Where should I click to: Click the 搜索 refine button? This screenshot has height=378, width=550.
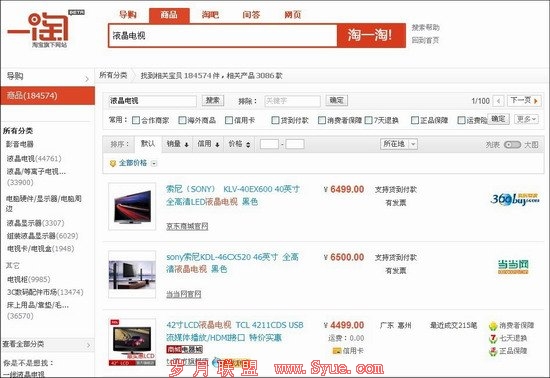pos(213,101)
